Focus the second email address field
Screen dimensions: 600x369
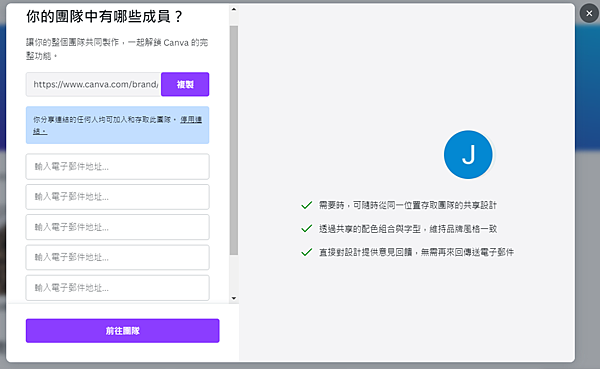point(117,197)
